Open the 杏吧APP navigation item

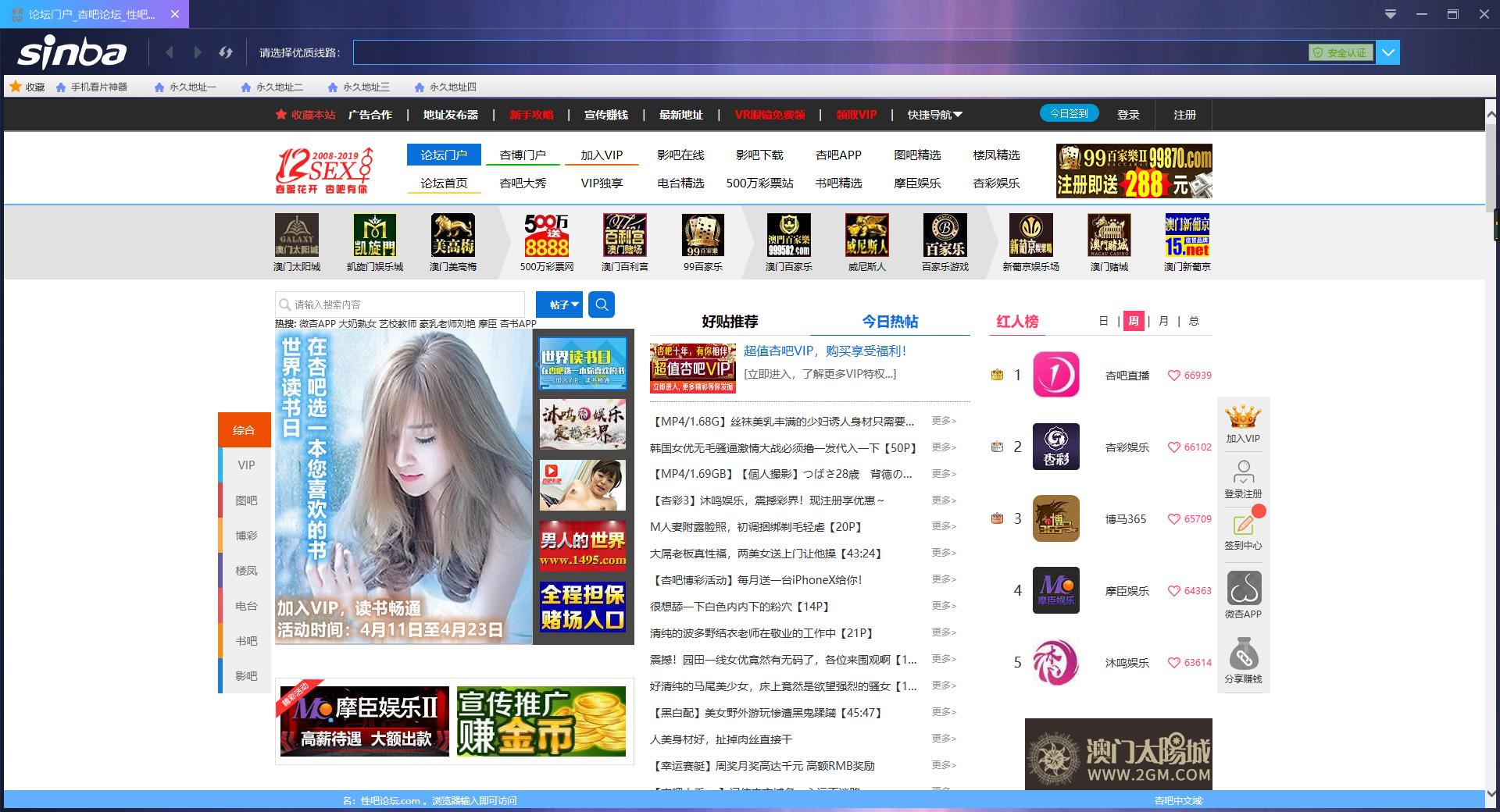[838, 155]
